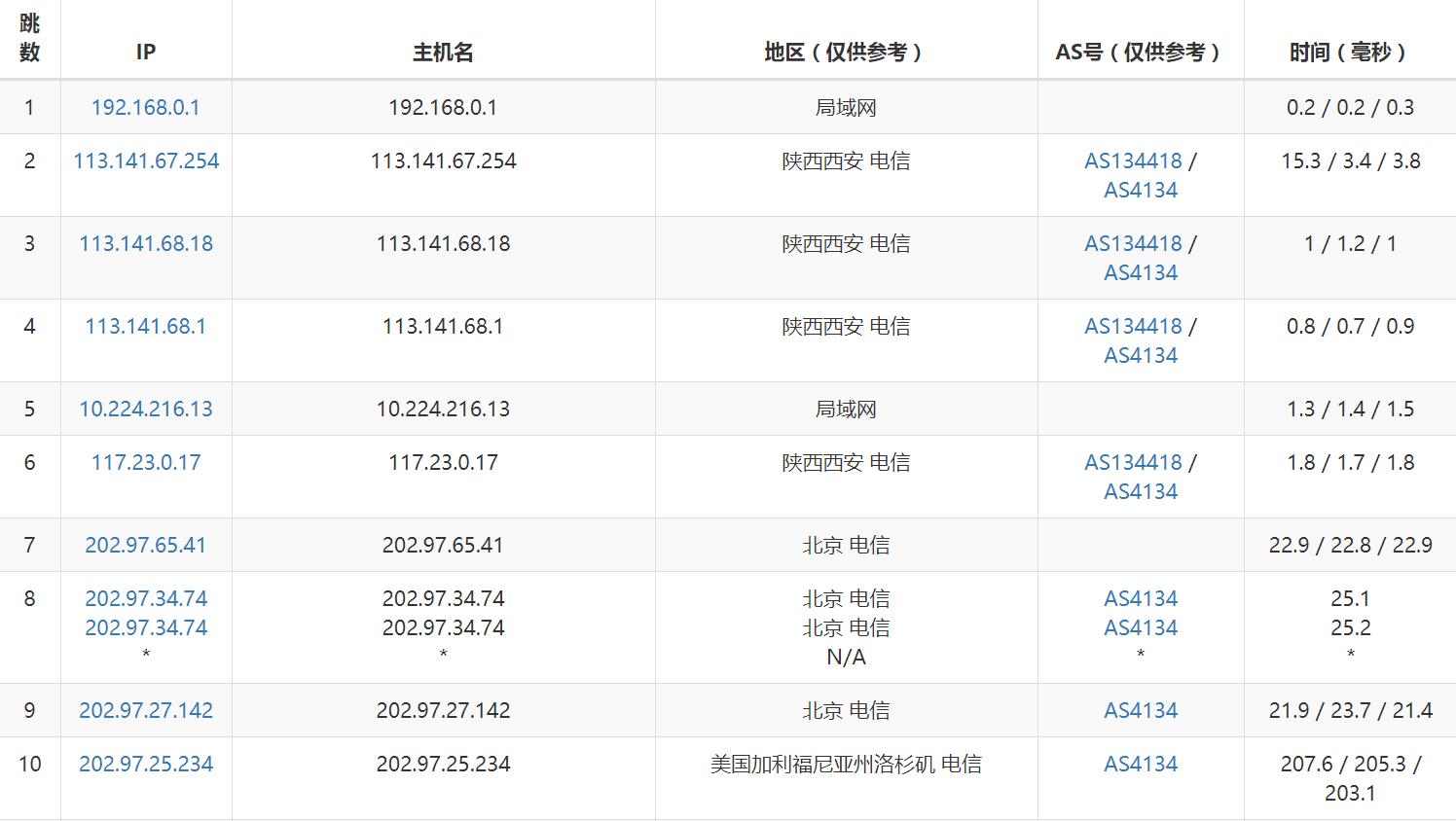Select 局域网 region in hop 1 row
The width and height of the screenshot is (1456, 821).
(x=846, y=107)
